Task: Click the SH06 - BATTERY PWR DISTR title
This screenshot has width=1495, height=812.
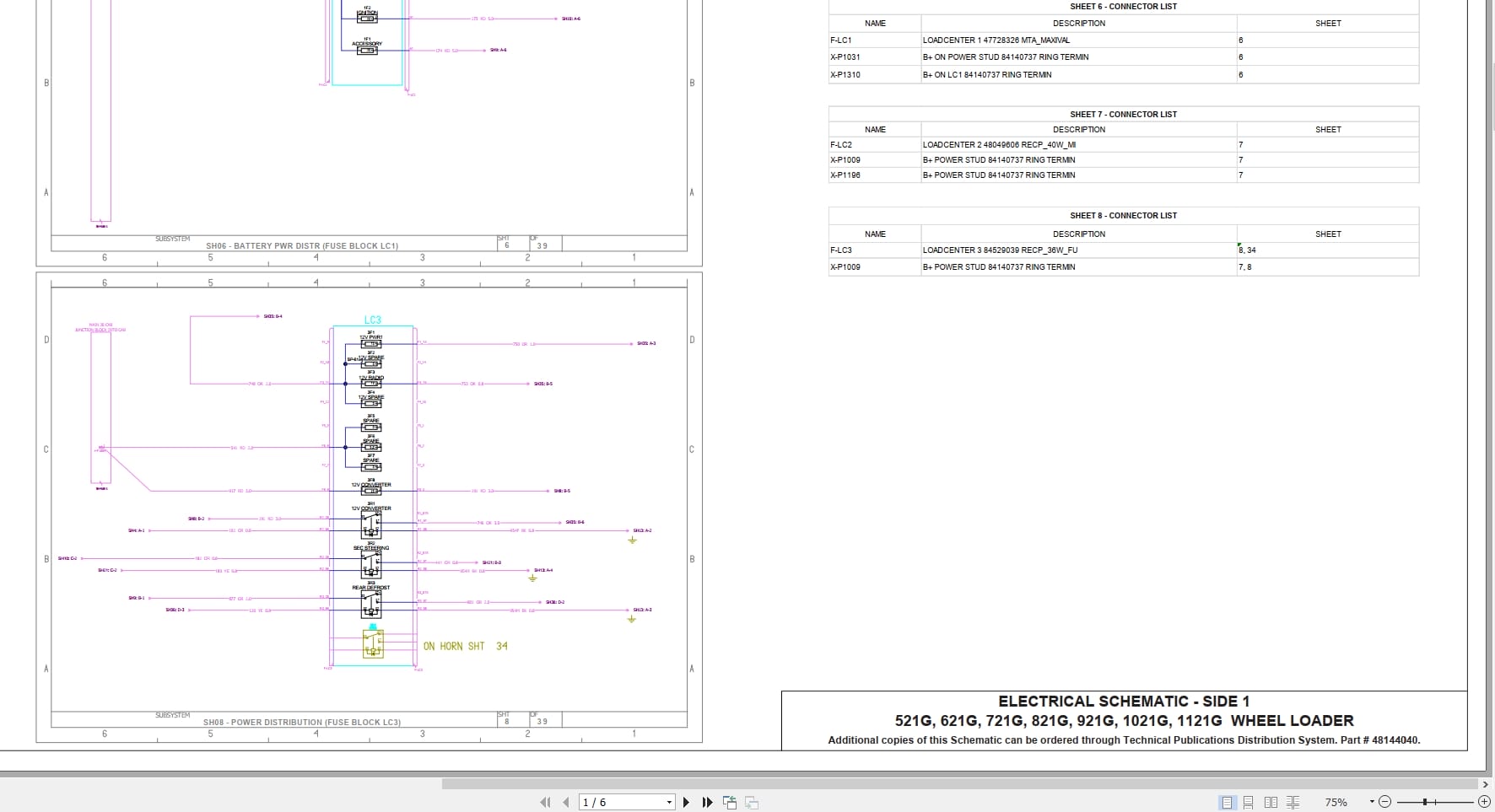Action: coord(302,245)
